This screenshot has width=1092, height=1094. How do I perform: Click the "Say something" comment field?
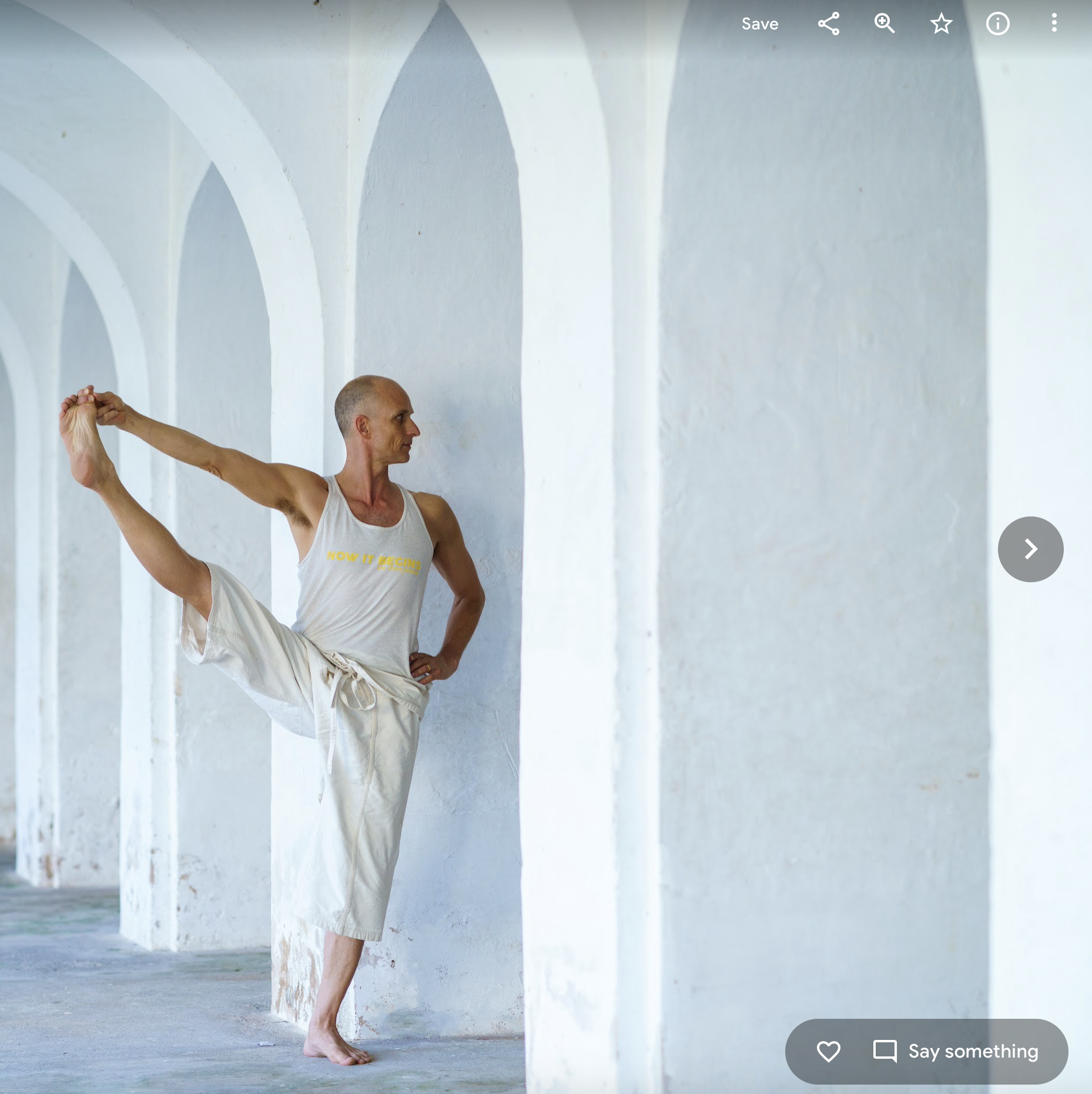click(973, 1051)
